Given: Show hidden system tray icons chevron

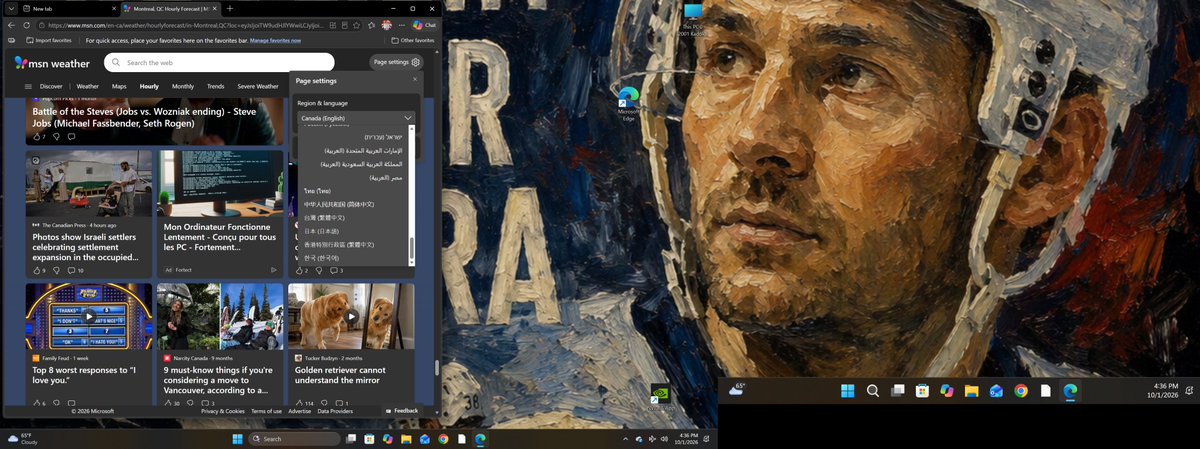Looking at the screenshot, I should [626, 439].
